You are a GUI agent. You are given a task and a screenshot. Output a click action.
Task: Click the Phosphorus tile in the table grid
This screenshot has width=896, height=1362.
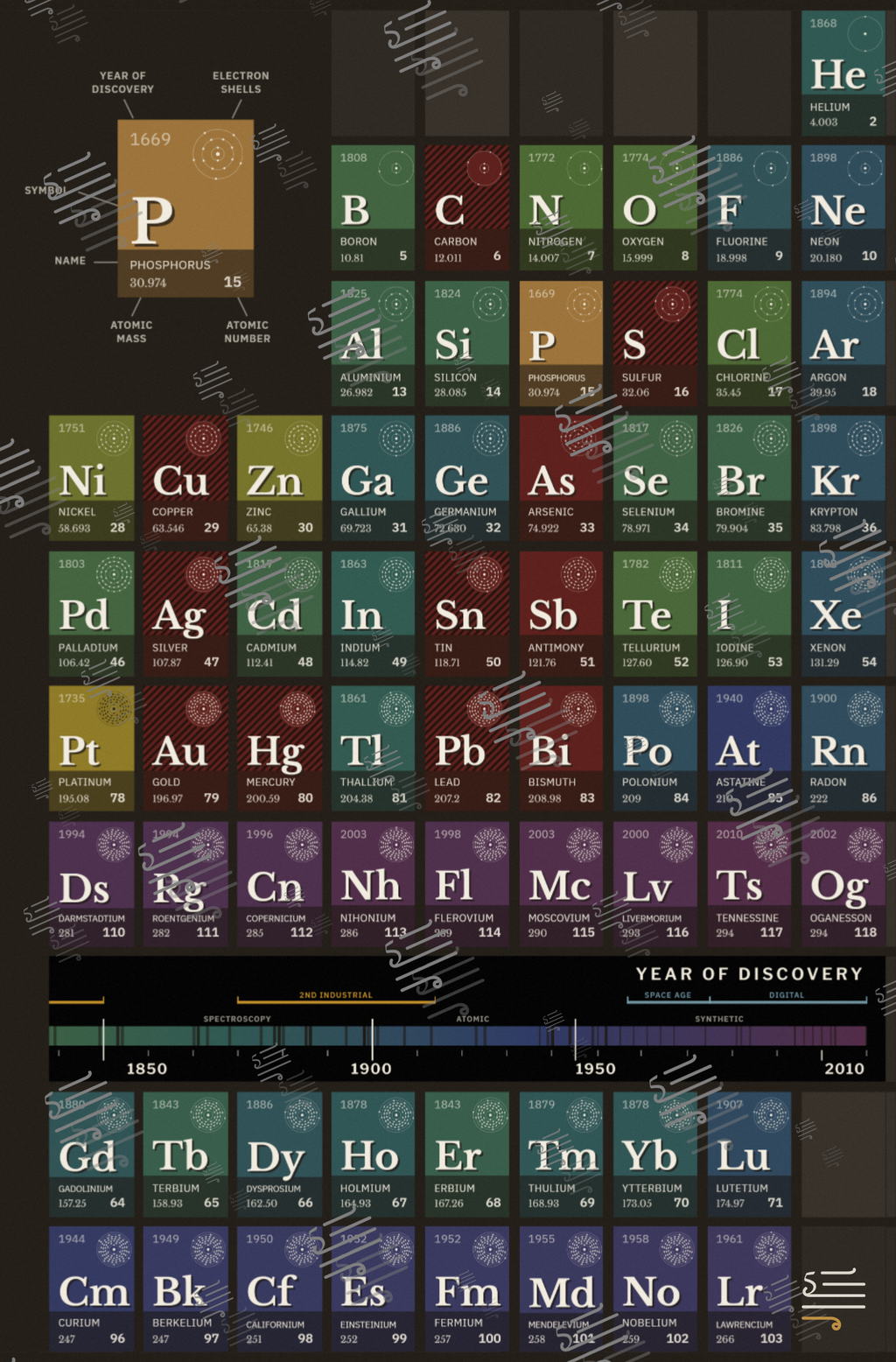click(561, 343)
